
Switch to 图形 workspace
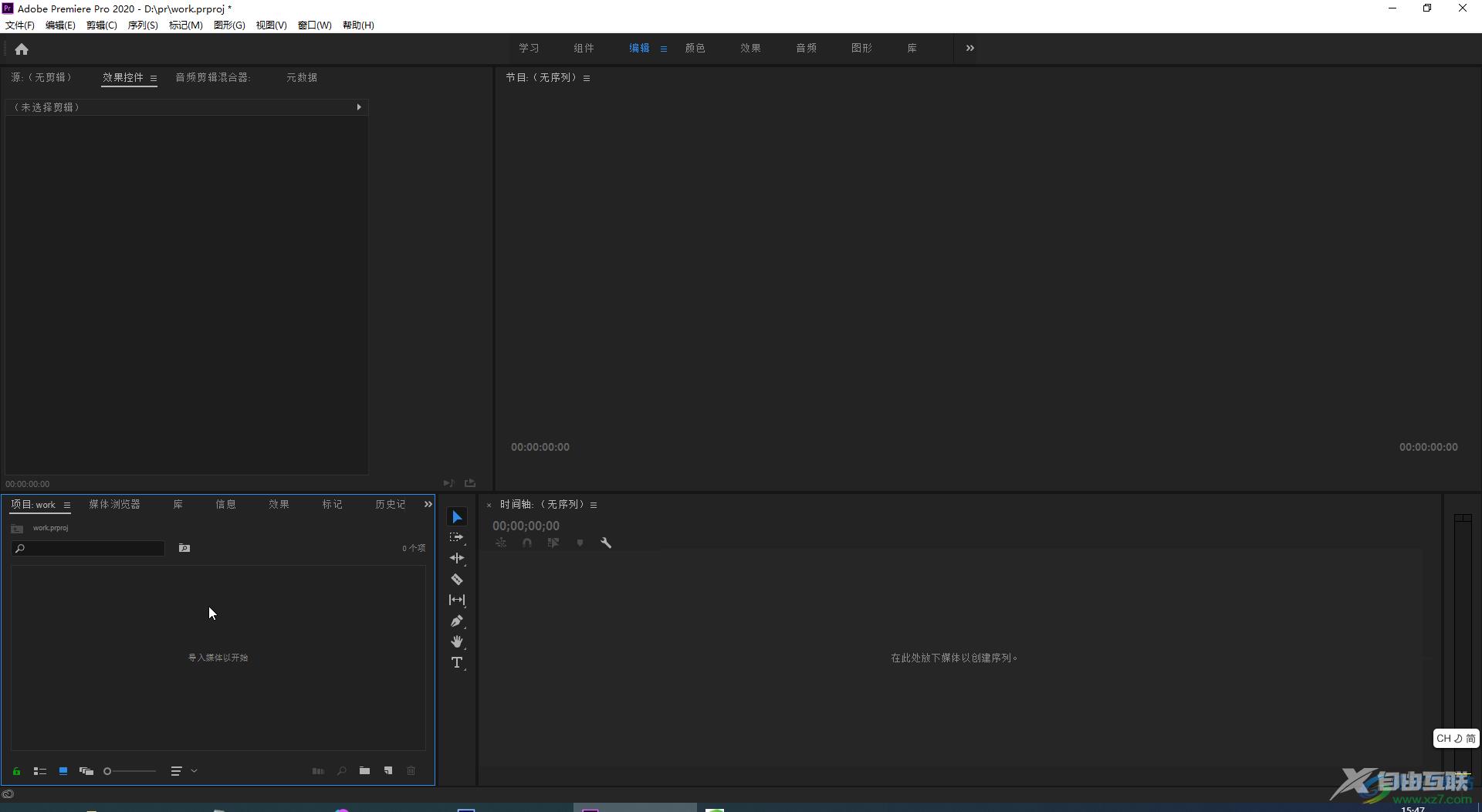pos(861,48)
